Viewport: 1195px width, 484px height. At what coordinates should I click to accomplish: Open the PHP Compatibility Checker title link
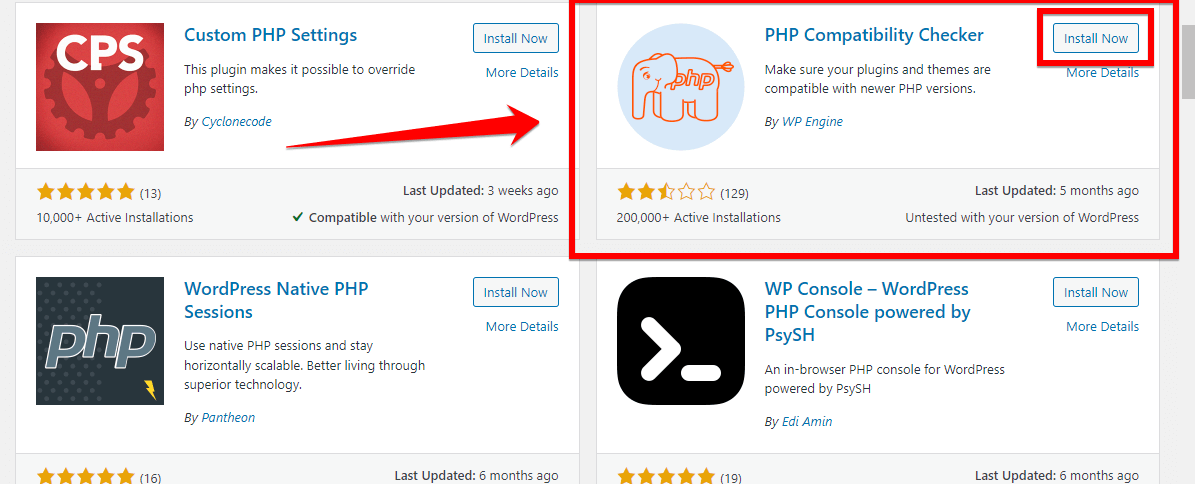874,36
